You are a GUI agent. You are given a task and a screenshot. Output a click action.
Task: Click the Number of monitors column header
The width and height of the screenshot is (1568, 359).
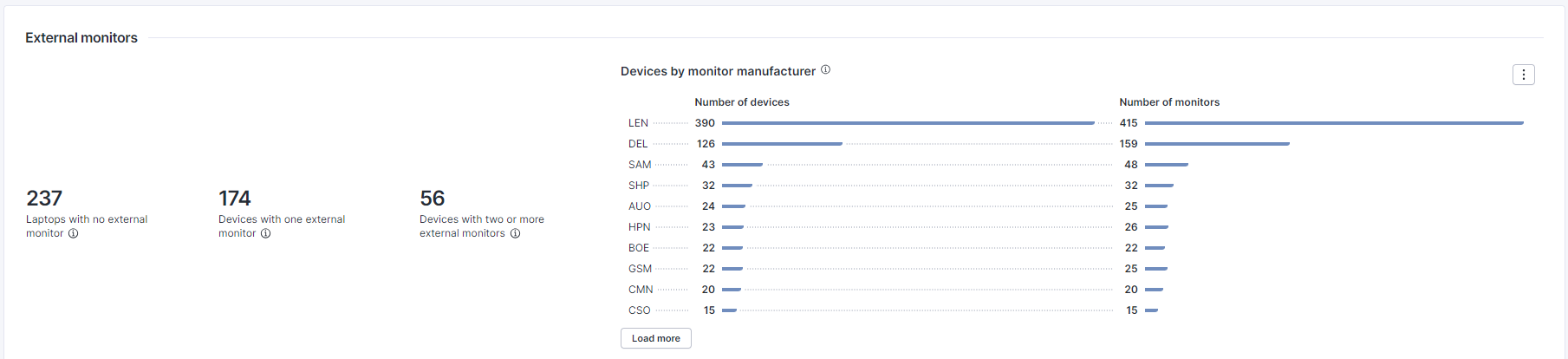pyautogui.click(x=1169, y=102)
